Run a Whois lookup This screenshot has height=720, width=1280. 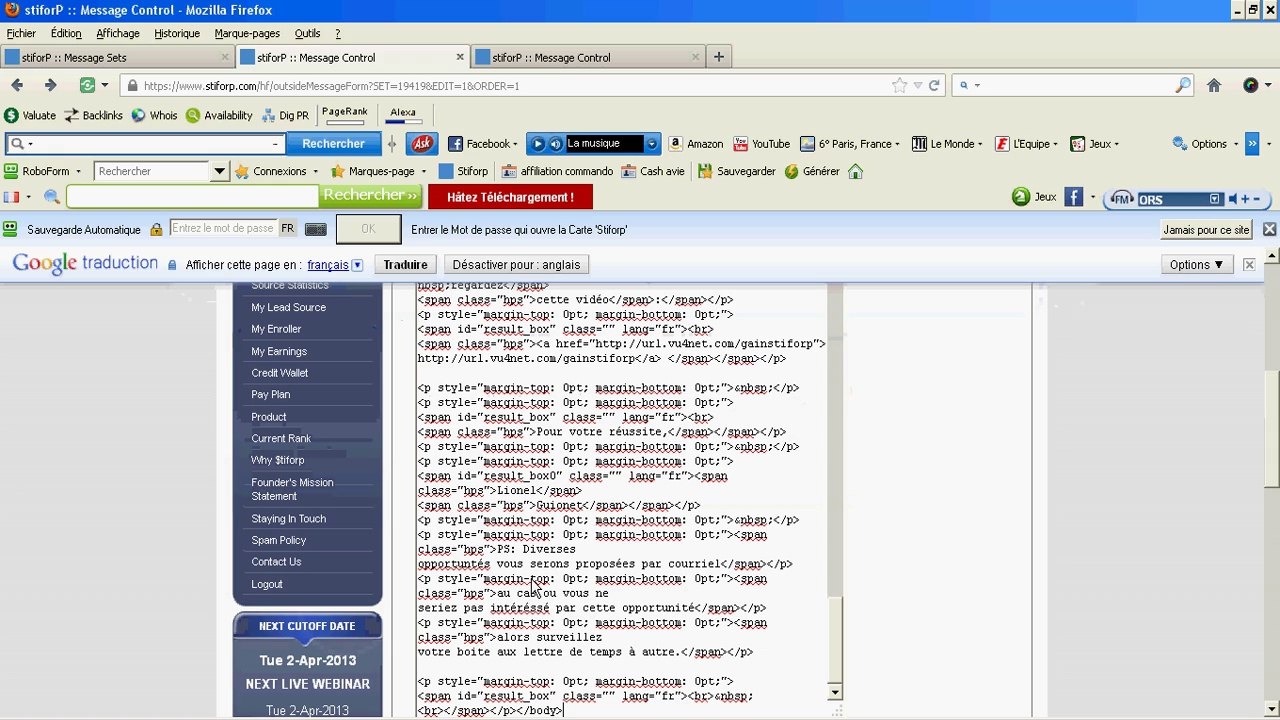(154, 116)
